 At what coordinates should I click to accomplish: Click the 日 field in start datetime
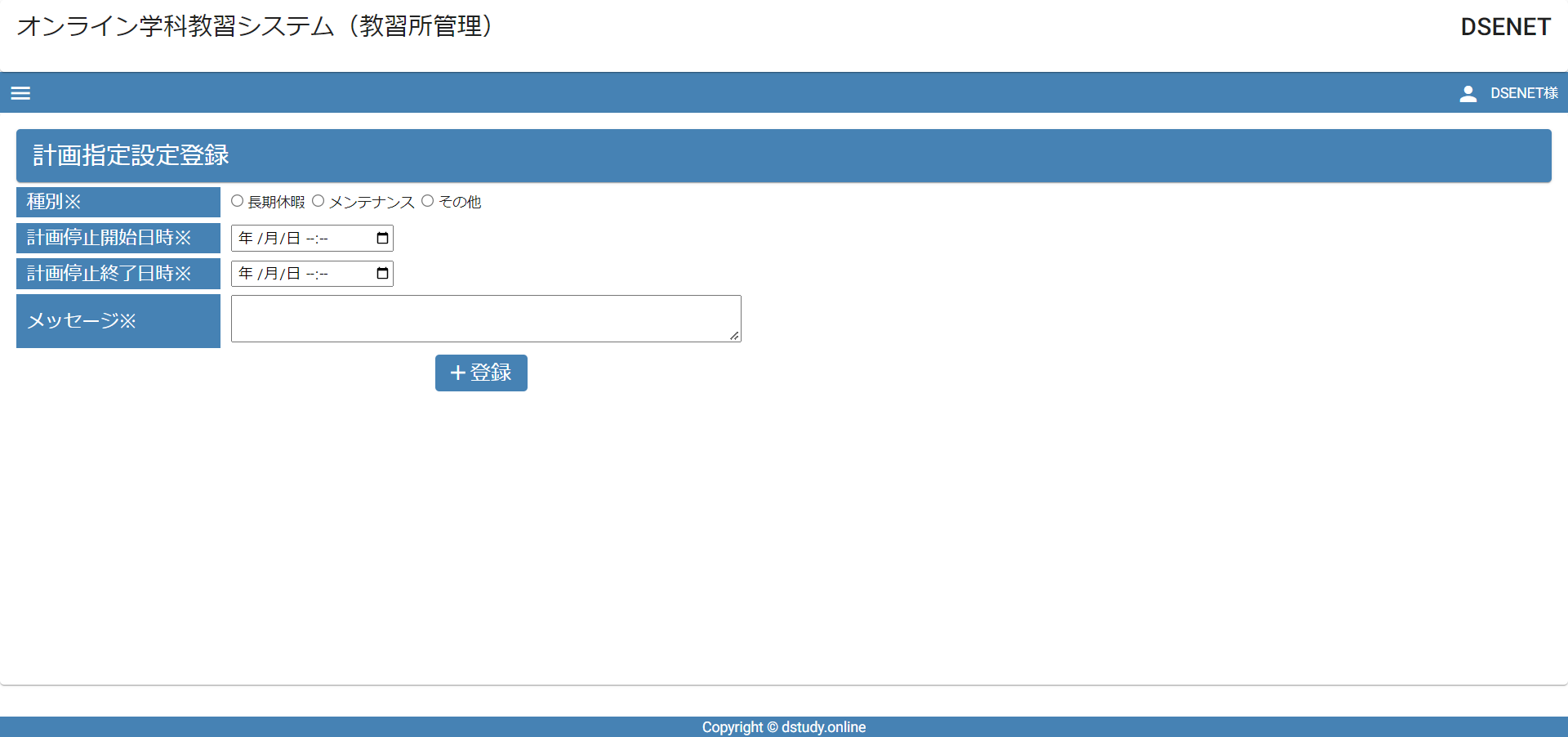click(x=294, y=239)
